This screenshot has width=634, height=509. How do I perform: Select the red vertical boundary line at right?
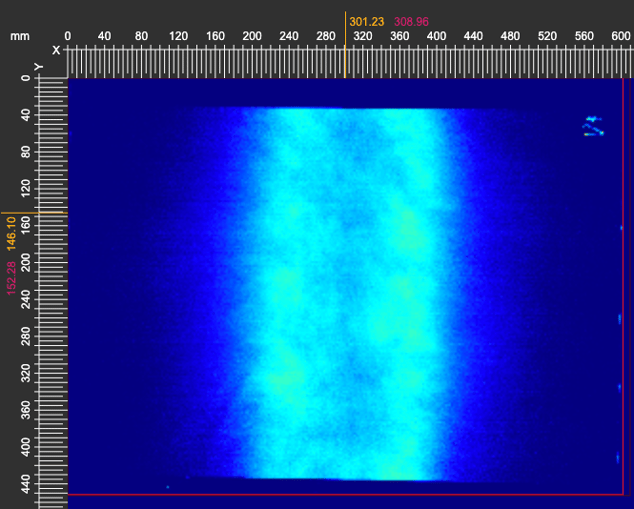pos(622,300)
